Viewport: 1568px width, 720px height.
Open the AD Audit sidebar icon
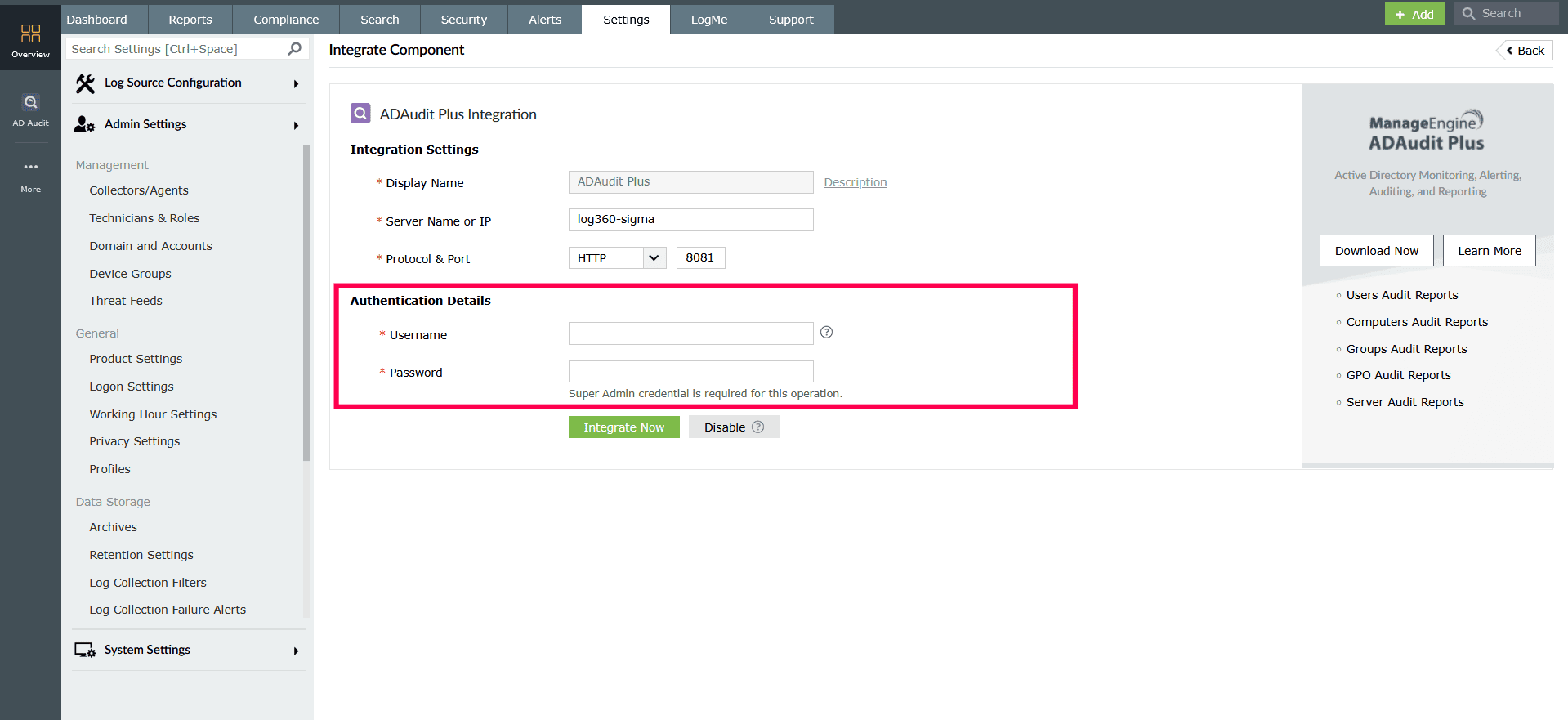[x=30, y=102]
